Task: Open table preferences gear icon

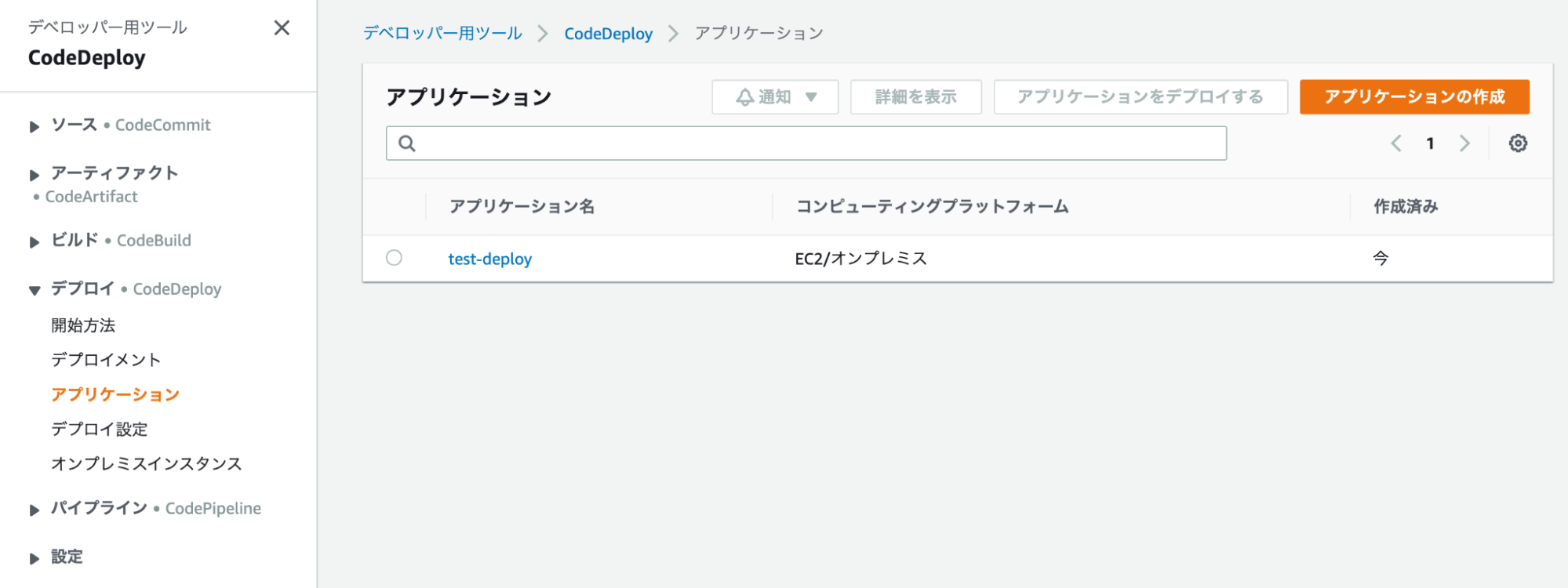Action: tap(1518, 143)
